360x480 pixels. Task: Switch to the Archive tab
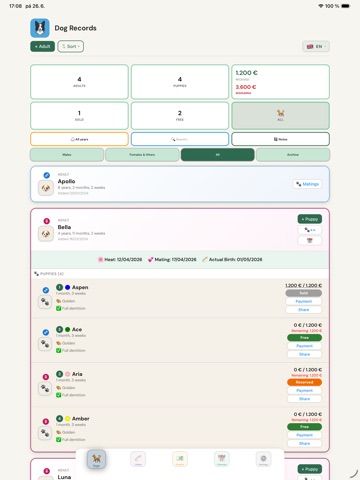click(293, 155)
